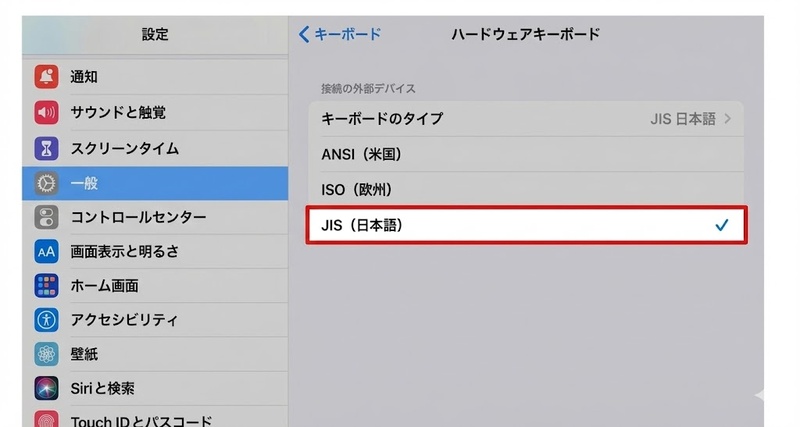Open Siriと検索 settings
The image size is (800, 427).
[x=155, y=388]
